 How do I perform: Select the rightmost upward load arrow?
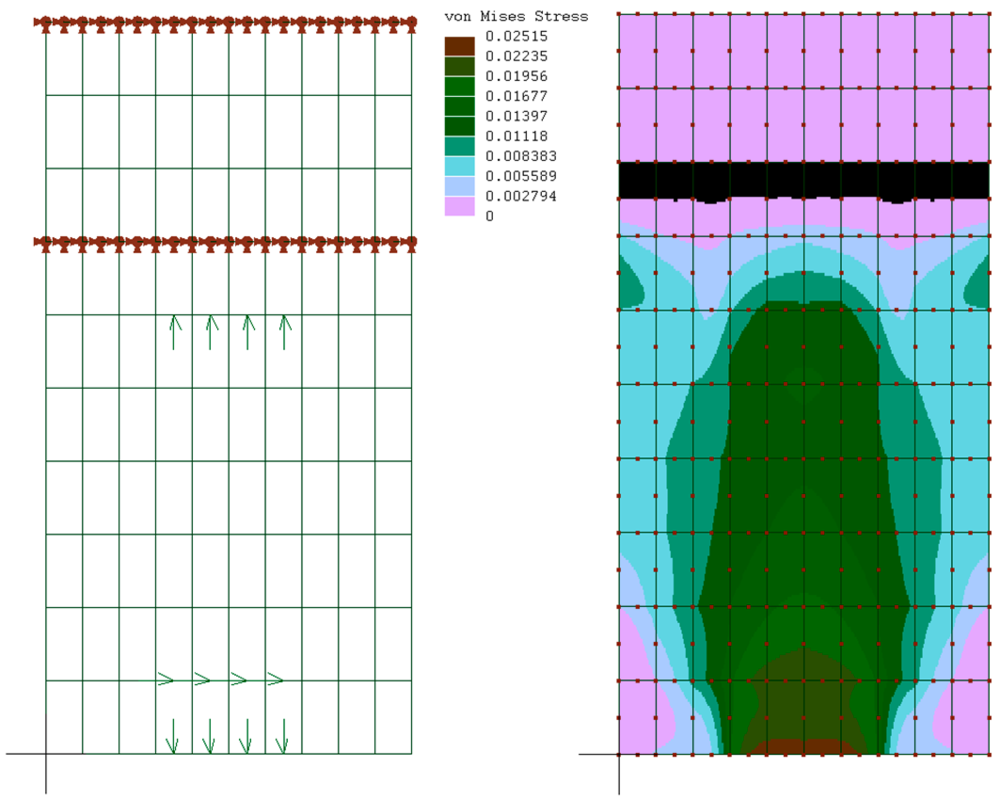tap(285, 331)
